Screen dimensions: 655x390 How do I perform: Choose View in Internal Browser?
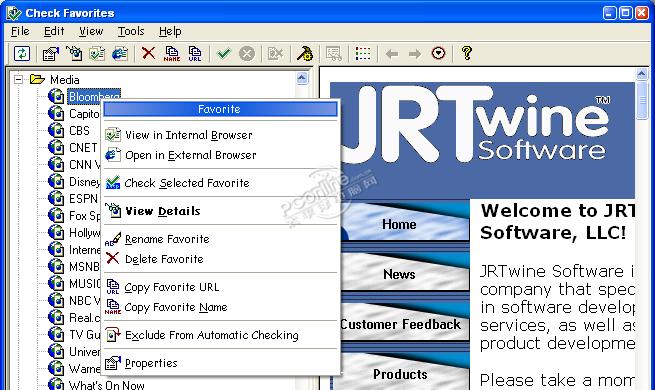220,135
